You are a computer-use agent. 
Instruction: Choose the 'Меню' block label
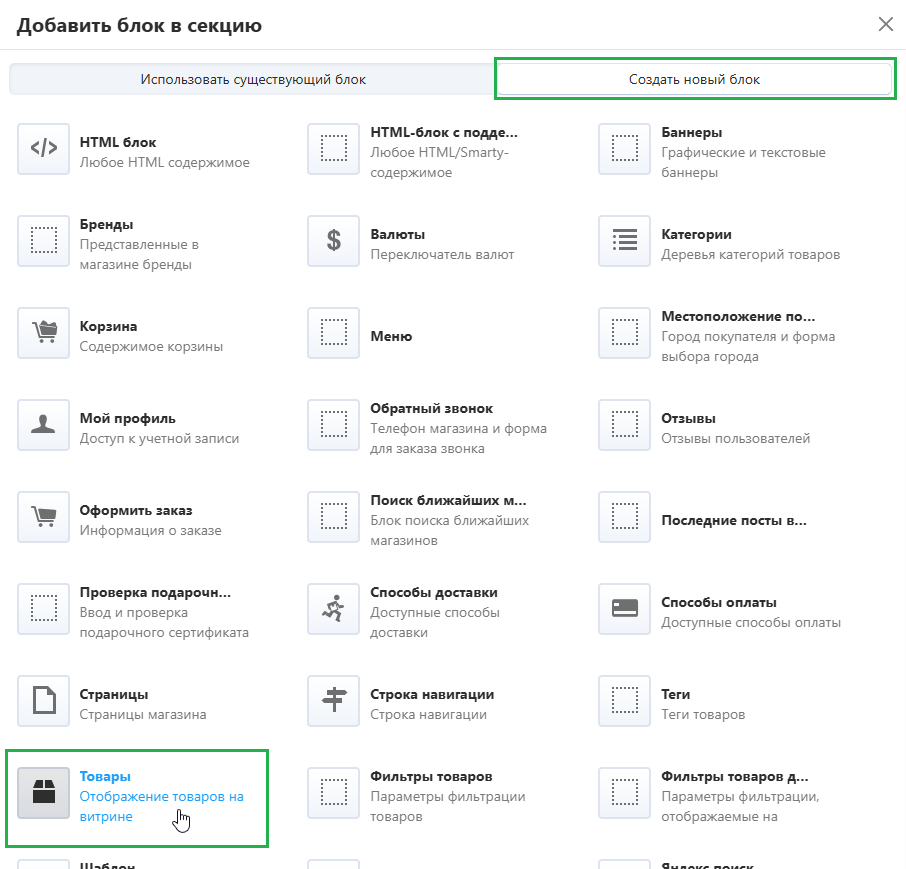(391, 336)
